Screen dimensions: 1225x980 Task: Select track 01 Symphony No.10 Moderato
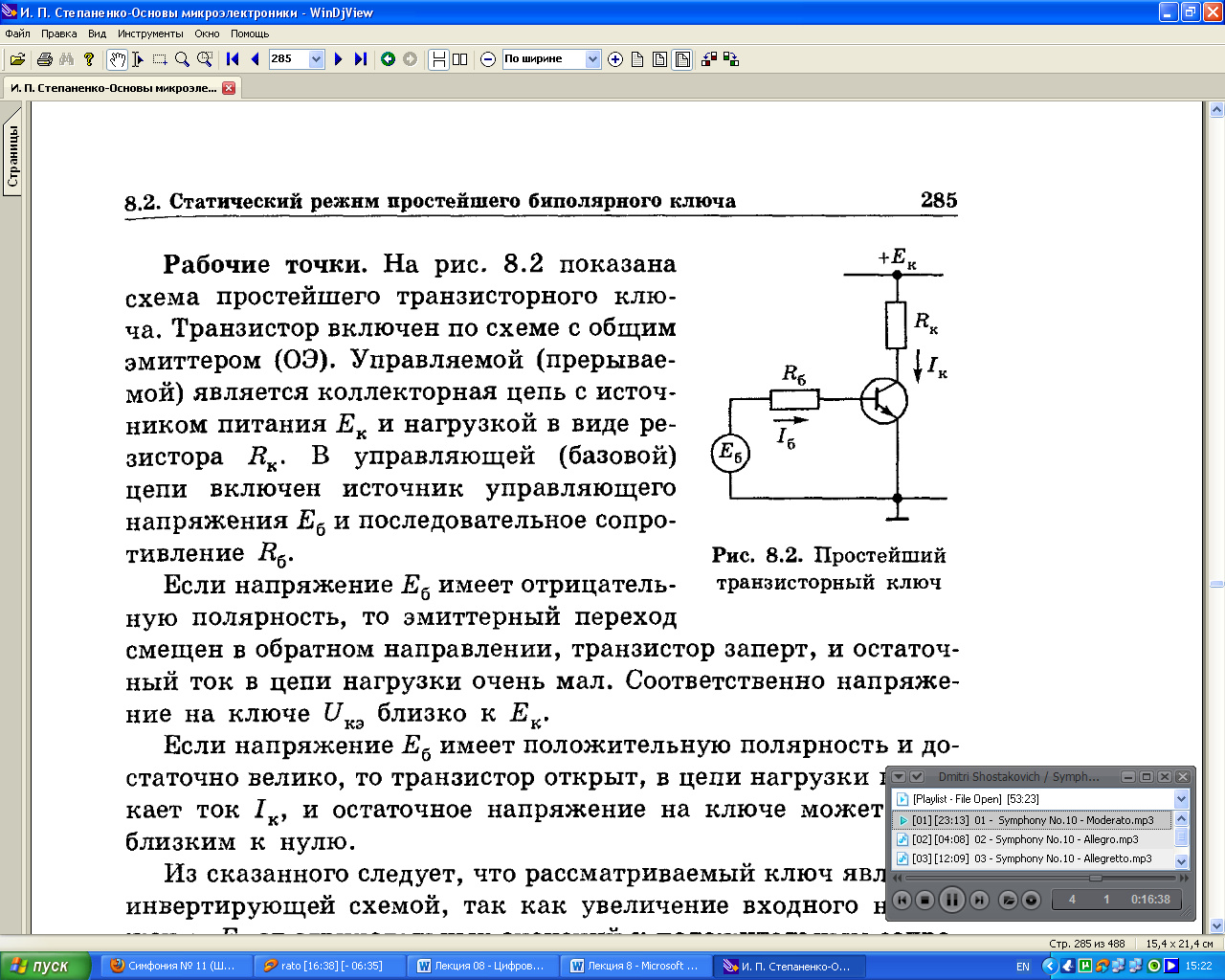(1033, 820)
